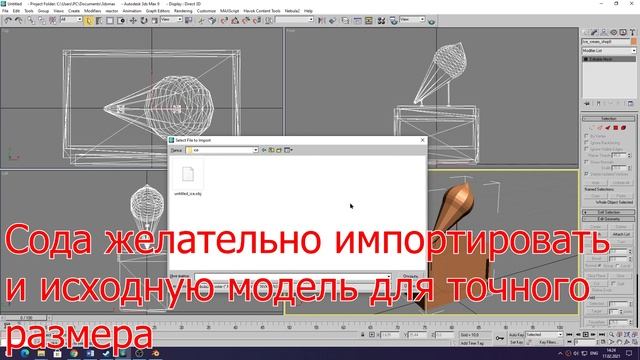The height and width of the screenshot is (360, 640).
Task: Click Configure Modifier Sets icon
Action: click(631, 103)
